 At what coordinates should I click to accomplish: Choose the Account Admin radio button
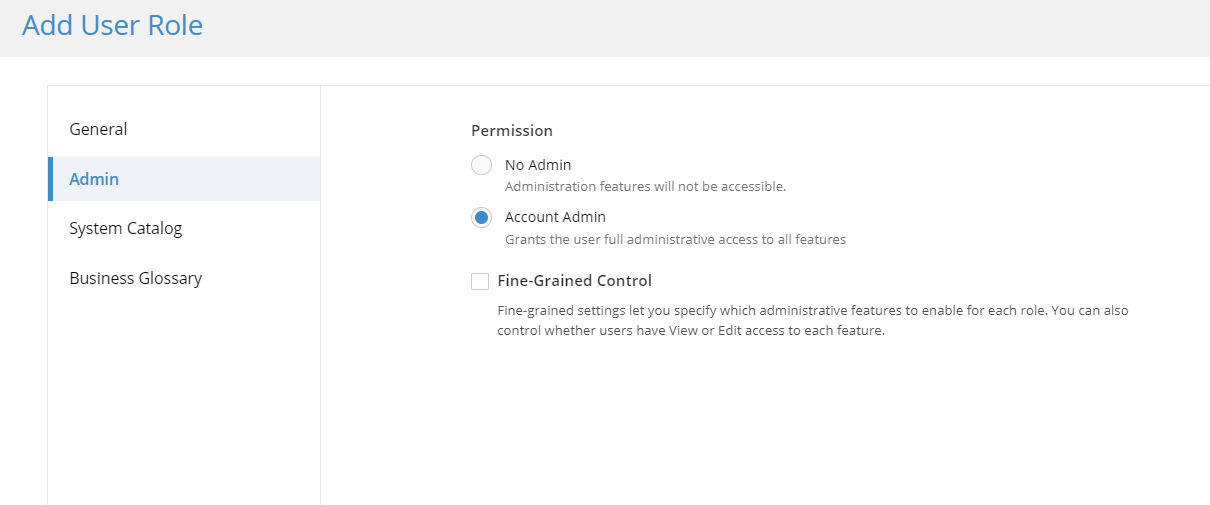pyautogui.click(x=481, y=217)
